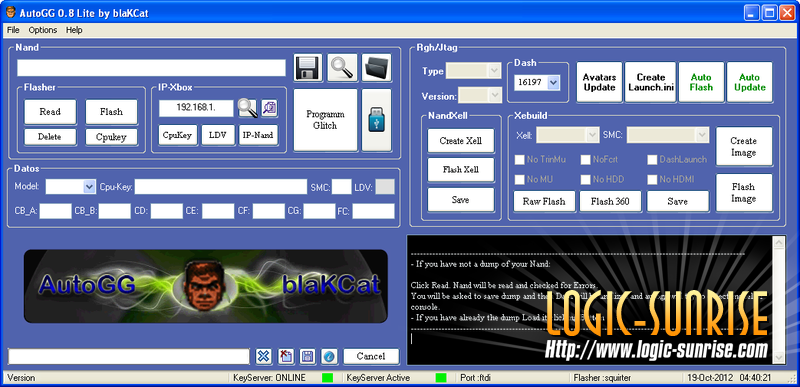Image resolution: width=800 pixels, height=387 pixels.
Task: Open the Rgh/Jtag Type dropdown
Action: pos(473,71)
